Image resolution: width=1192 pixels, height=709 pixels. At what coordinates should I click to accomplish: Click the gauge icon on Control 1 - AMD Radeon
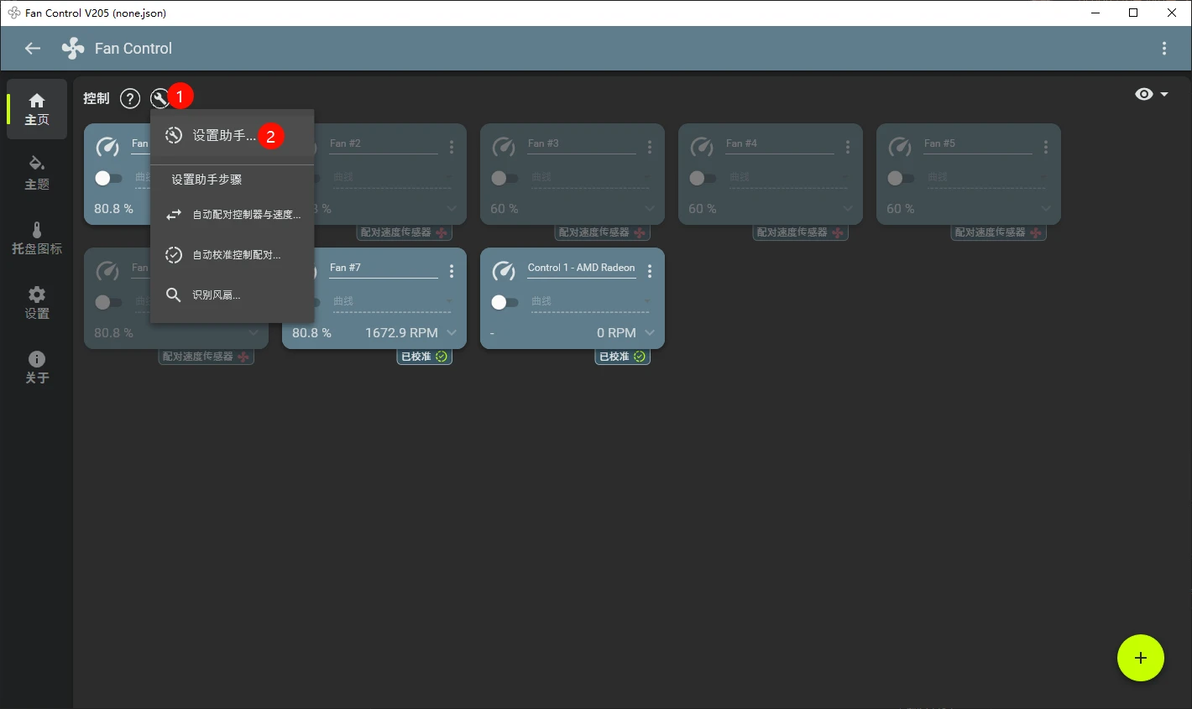click(x=503, y=271)
